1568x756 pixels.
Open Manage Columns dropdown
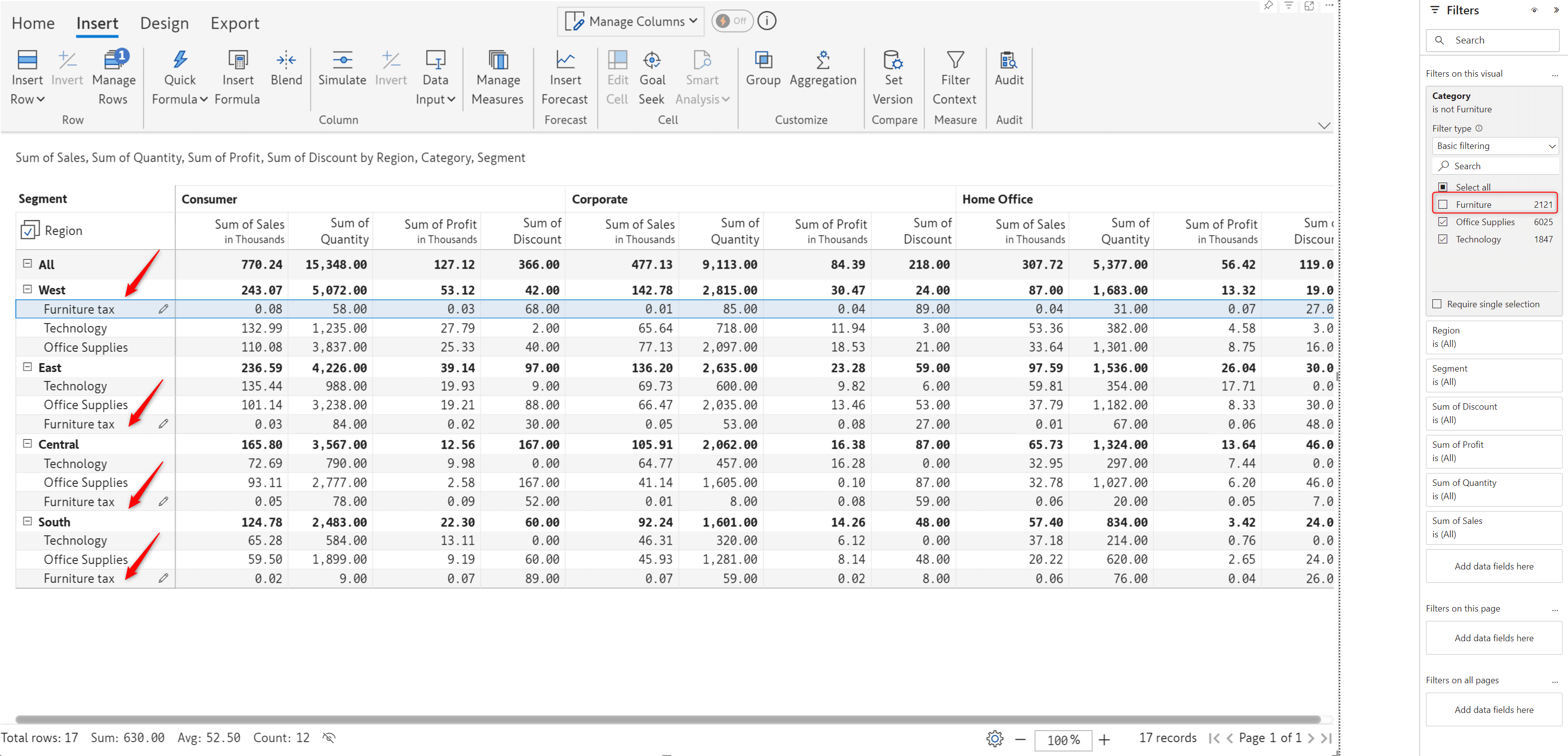(631, 21)
